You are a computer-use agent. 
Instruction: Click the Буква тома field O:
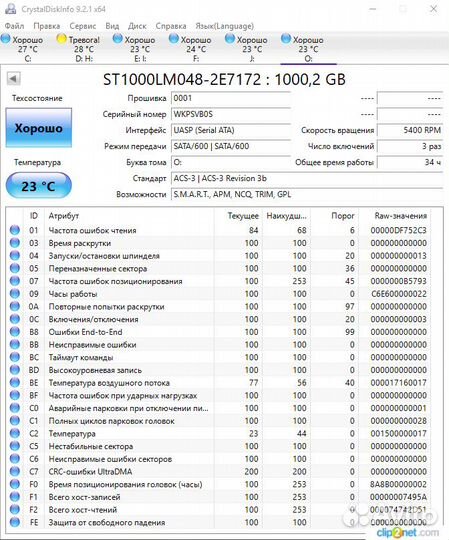point(231,162)
